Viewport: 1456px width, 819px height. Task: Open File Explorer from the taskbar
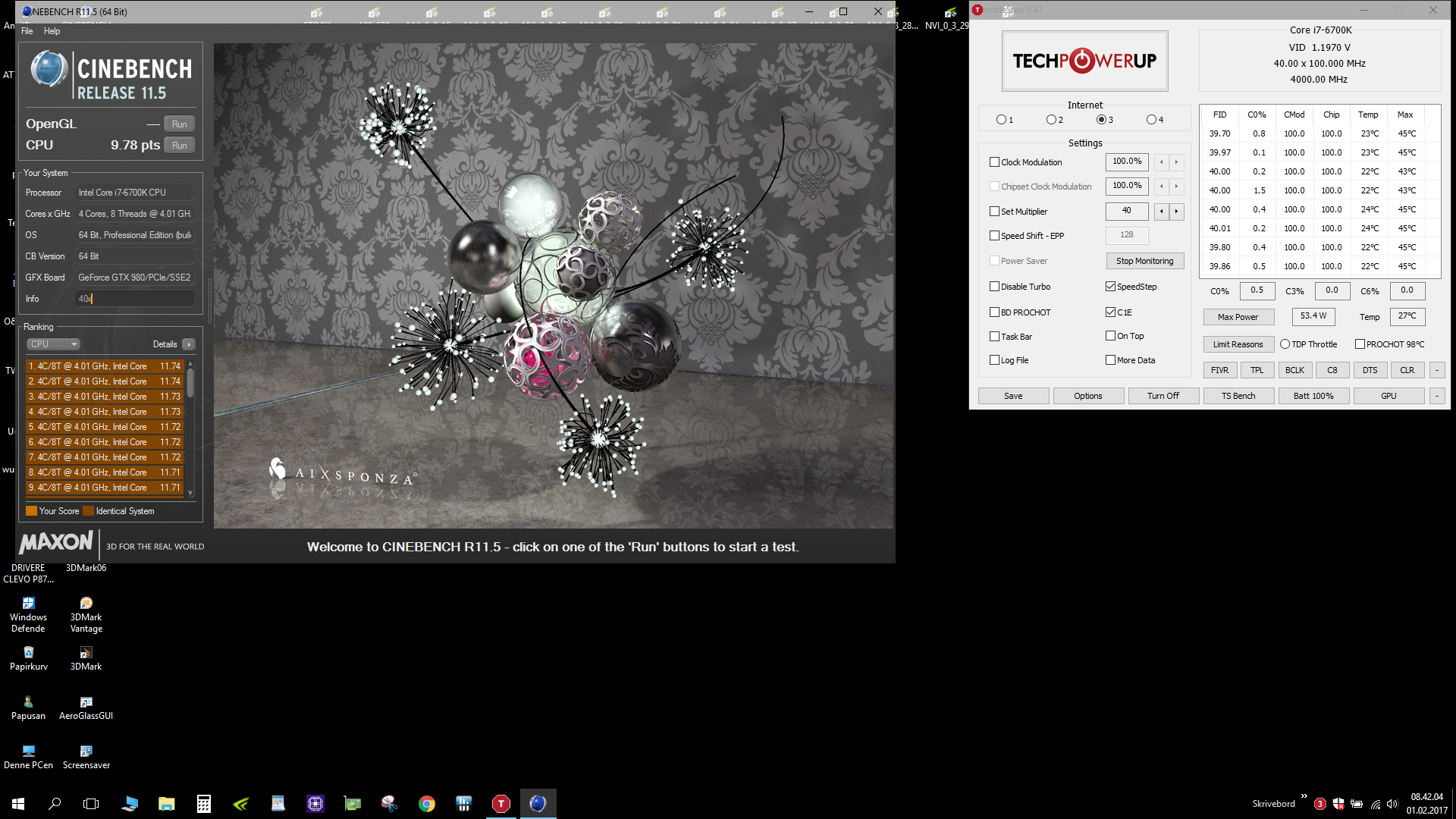167,804
